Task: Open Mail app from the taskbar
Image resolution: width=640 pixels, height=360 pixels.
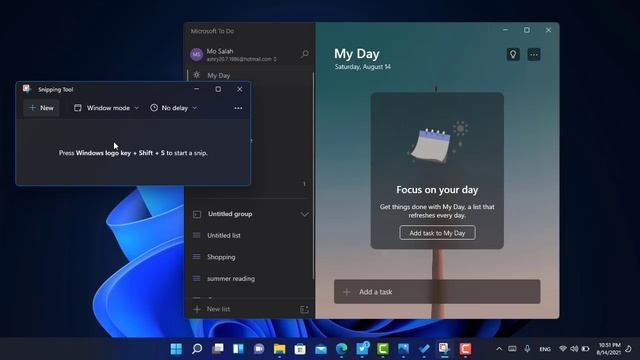Action: tap(321, 349)
